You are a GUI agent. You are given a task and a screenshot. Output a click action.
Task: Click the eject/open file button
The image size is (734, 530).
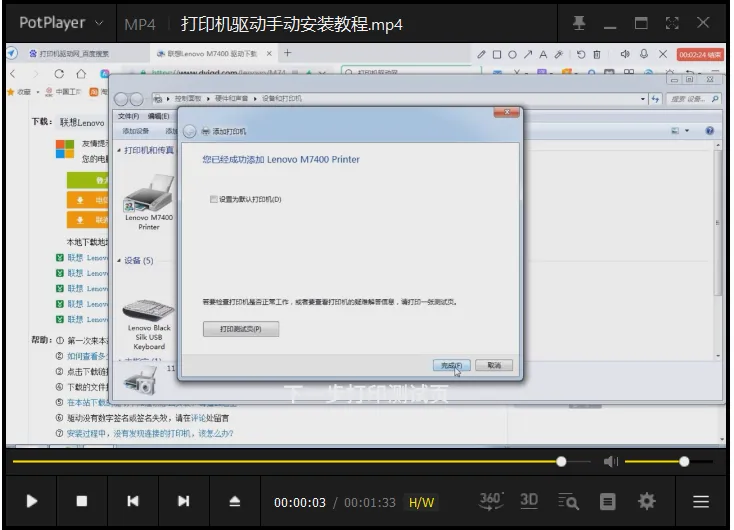235,501
